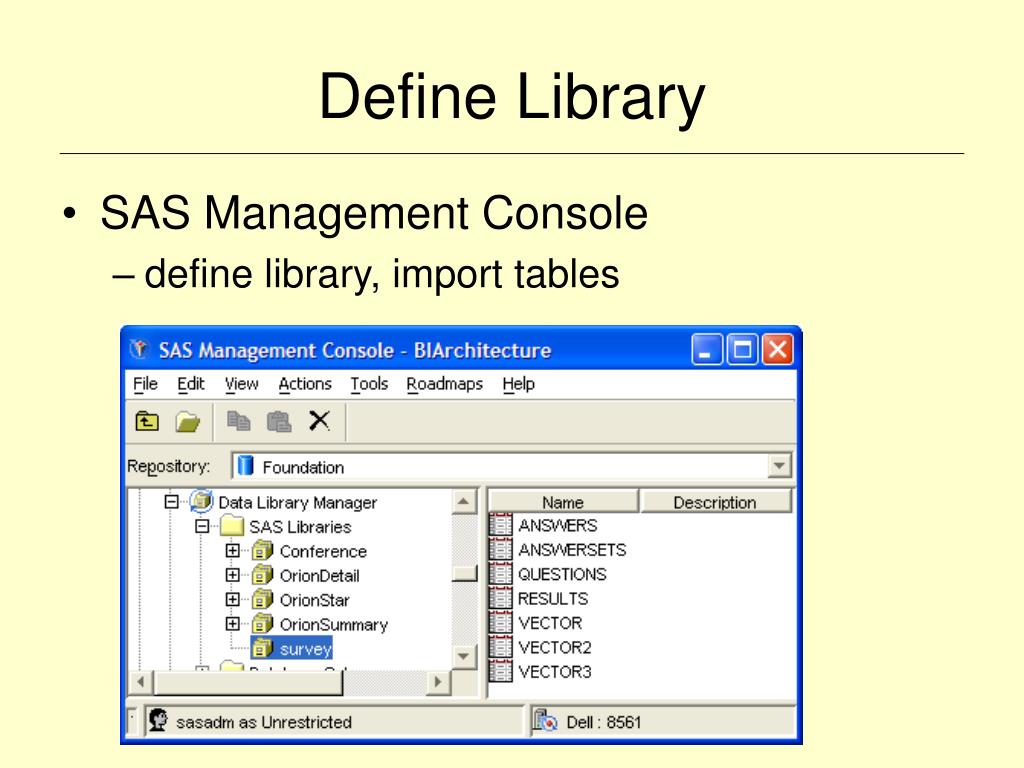Click tree scrollbar up arrow
This screenshot has width=1024, height=768.
pyautogui.click(x=464, y=502)
